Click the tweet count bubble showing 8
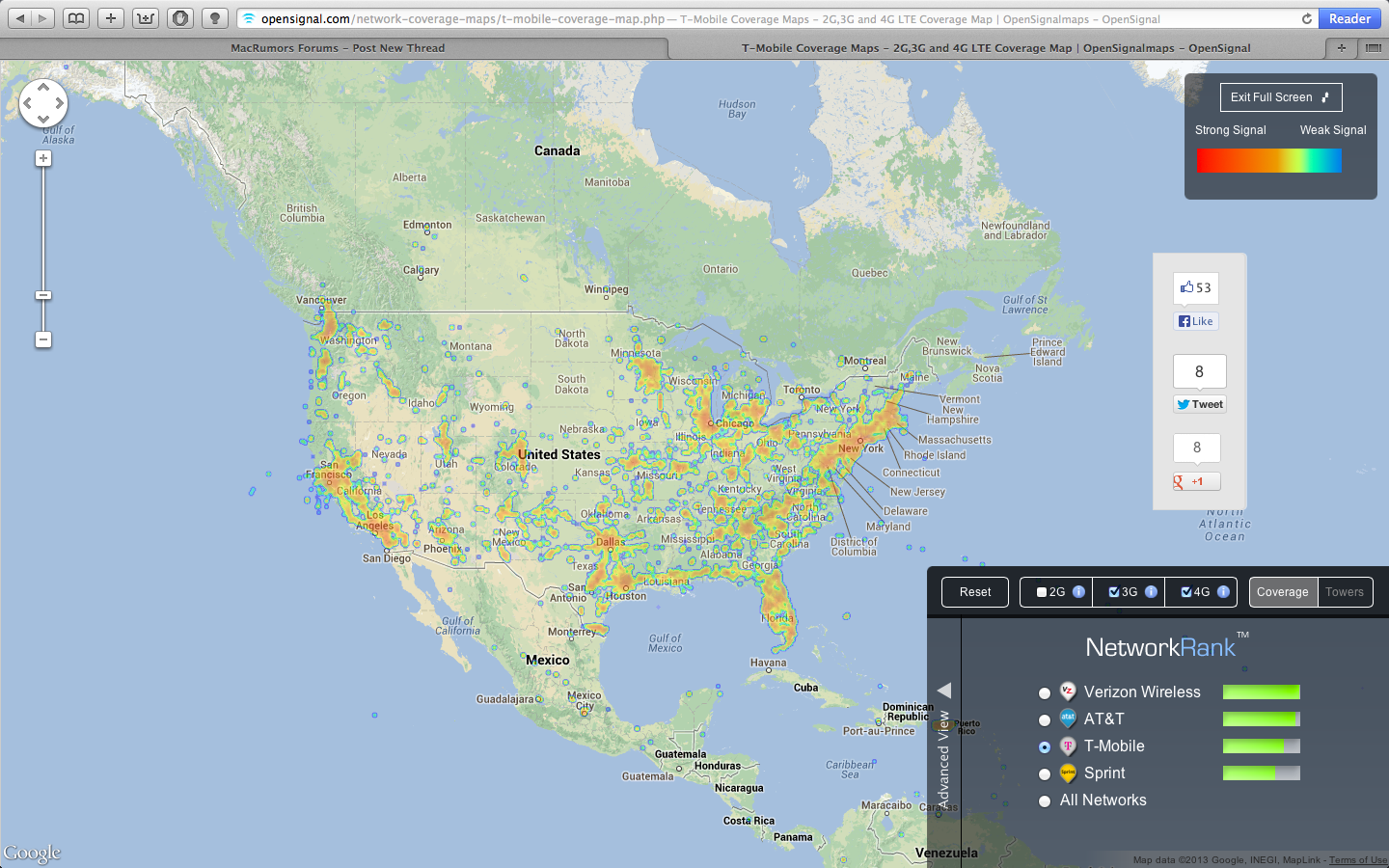This screenshot has width=1389, height=868. (1200, 371)
